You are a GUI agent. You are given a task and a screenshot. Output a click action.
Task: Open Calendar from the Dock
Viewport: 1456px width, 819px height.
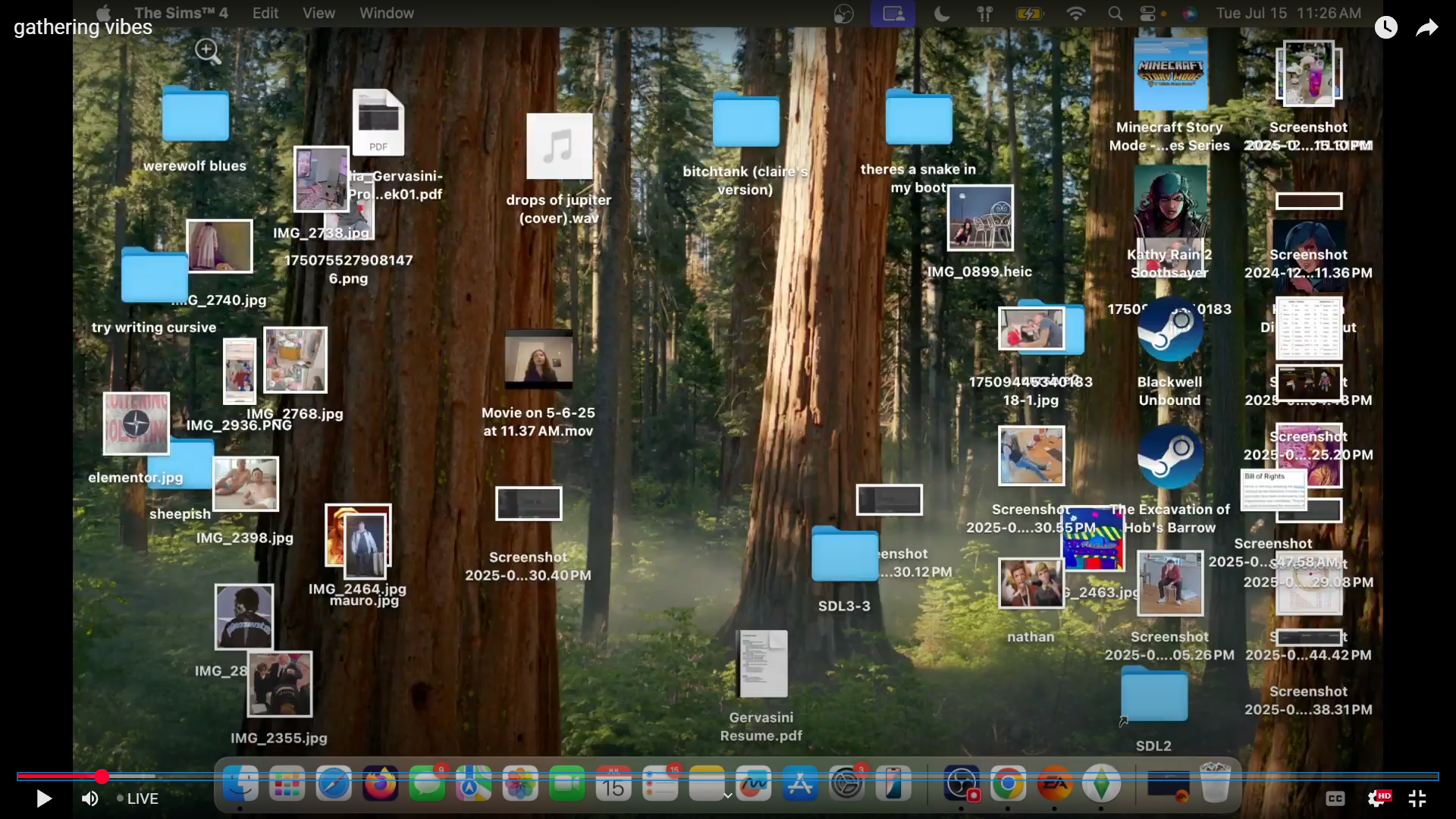(x=613, y=784)
